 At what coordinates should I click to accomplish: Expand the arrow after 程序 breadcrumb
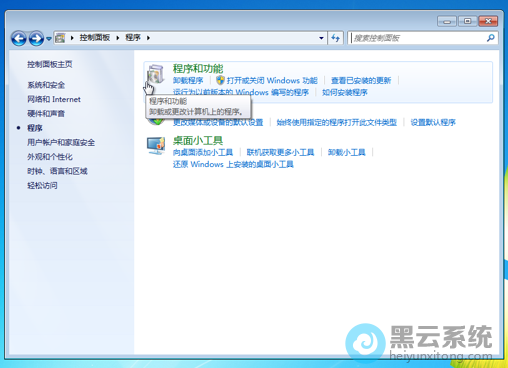tap(148, 38)
